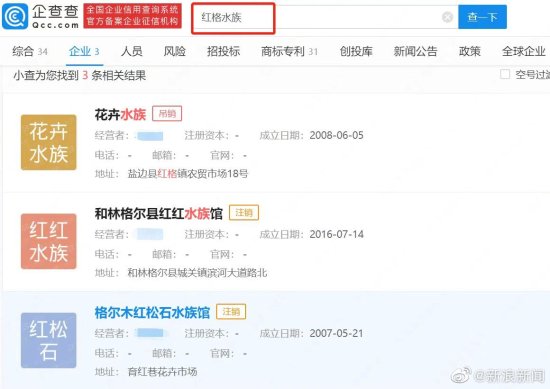
Task: Click address 和林格尔县城关镇滨河大道路北
Action: point(197,273)
